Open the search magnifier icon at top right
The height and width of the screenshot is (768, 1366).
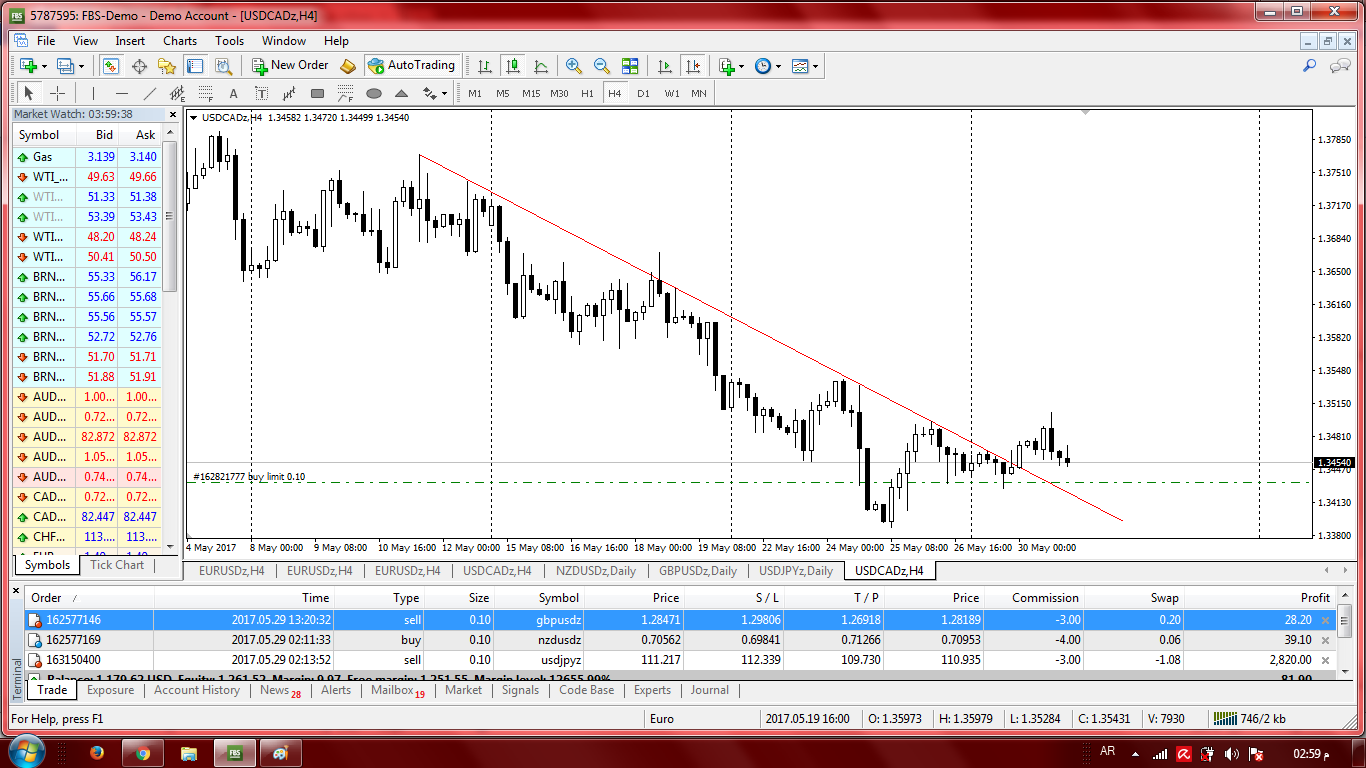click(1310, 66)
